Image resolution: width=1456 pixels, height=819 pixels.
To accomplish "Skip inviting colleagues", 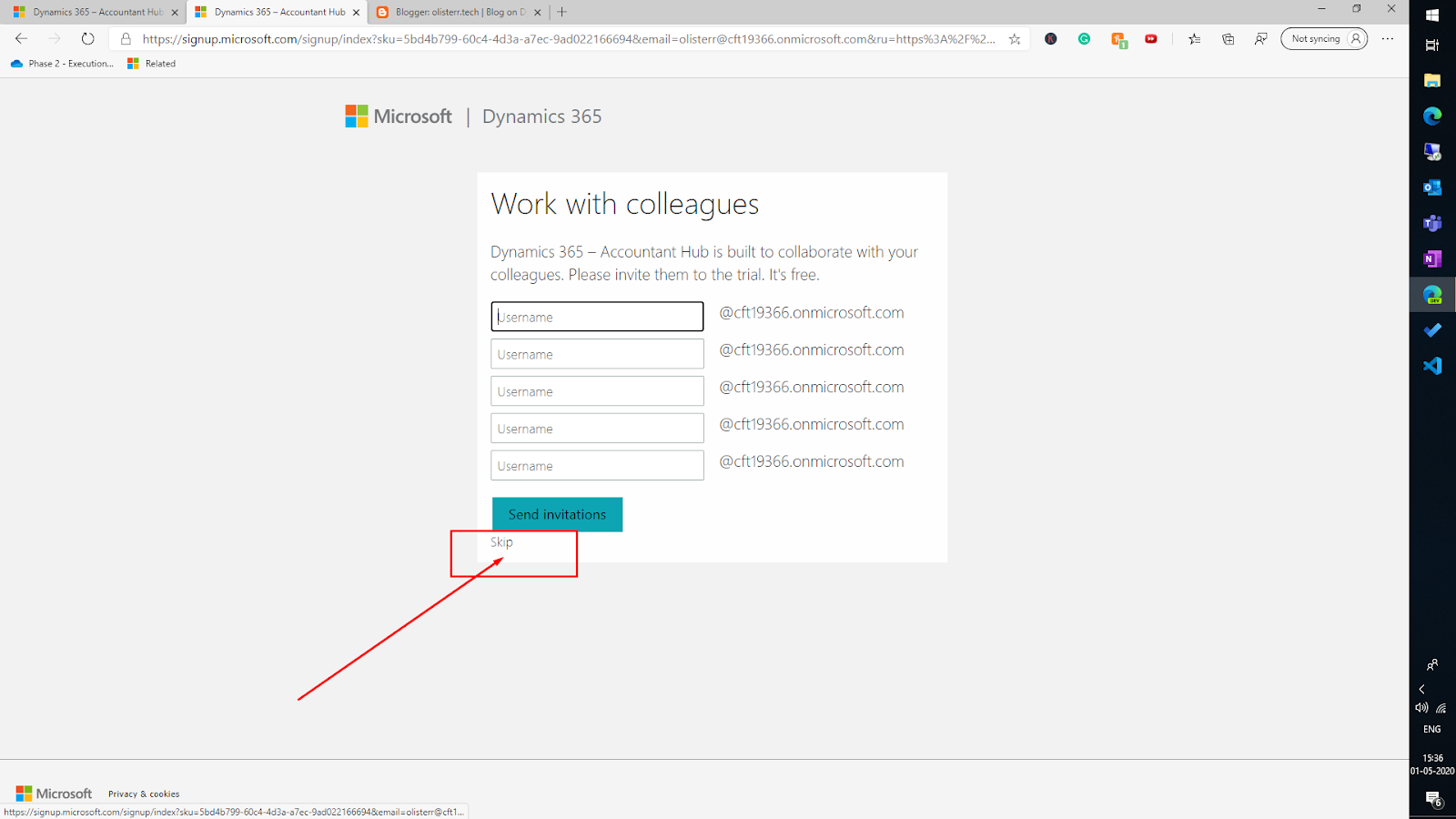I will click(501, 542).
